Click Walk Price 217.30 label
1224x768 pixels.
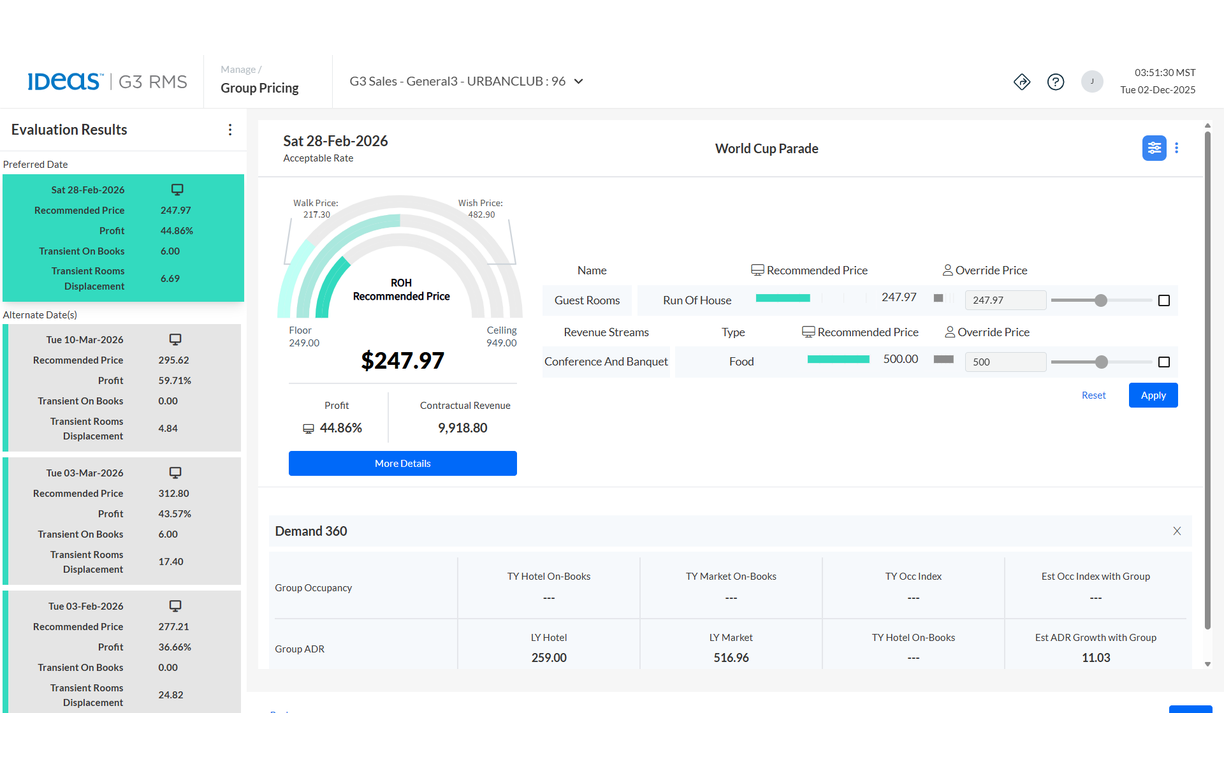click(317, 209)
